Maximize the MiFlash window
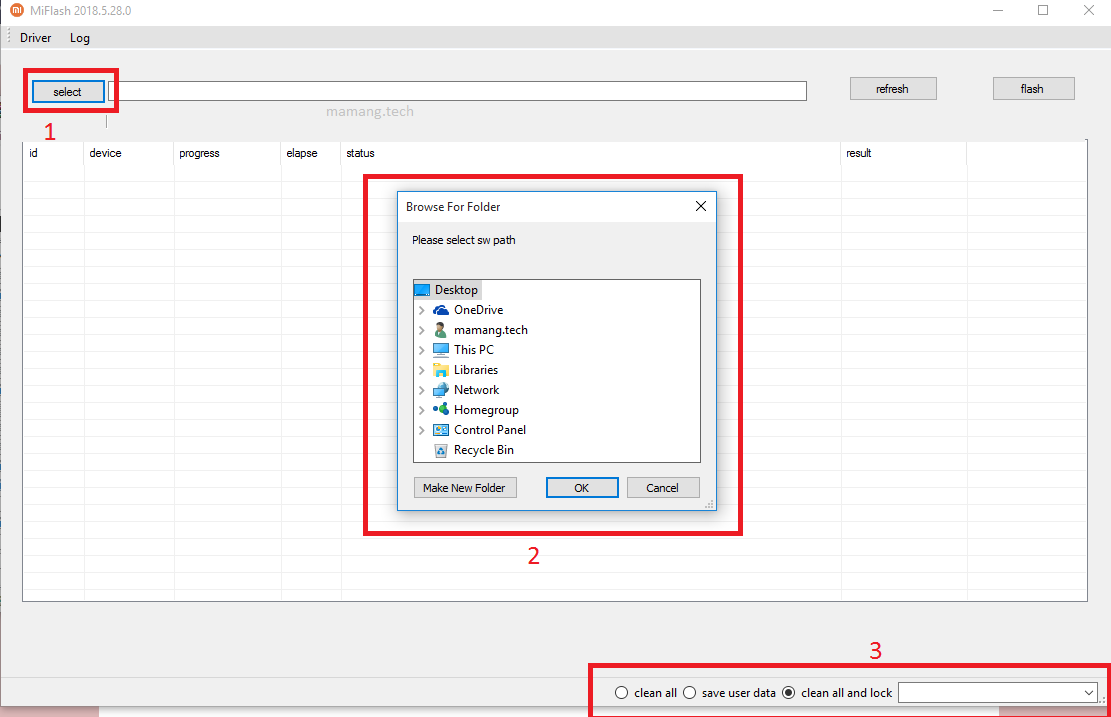 pos(1043,10)
